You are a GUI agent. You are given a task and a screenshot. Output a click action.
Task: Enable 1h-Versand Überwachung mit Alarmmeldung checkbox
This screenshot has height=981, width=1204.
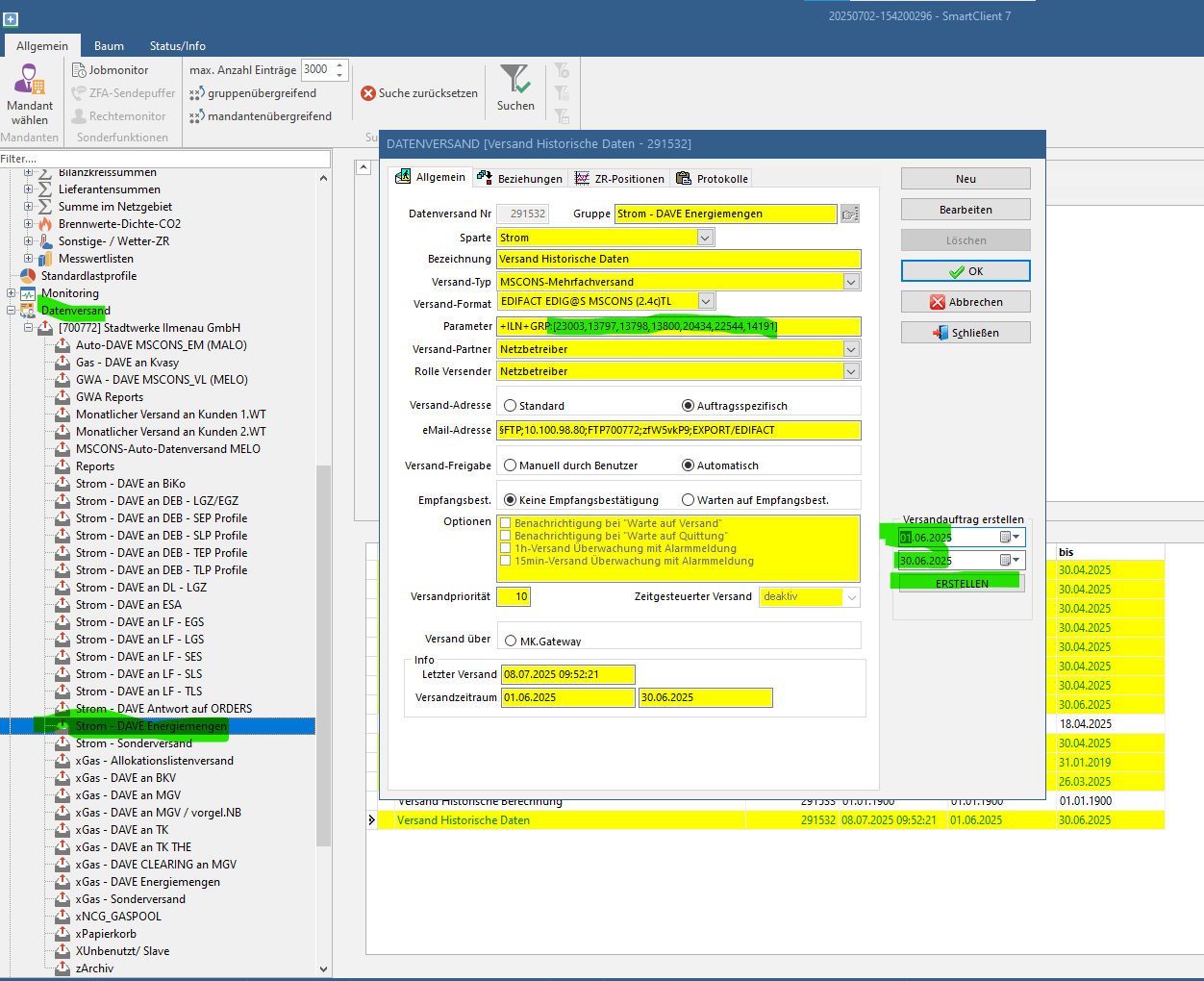coord(505,549)
